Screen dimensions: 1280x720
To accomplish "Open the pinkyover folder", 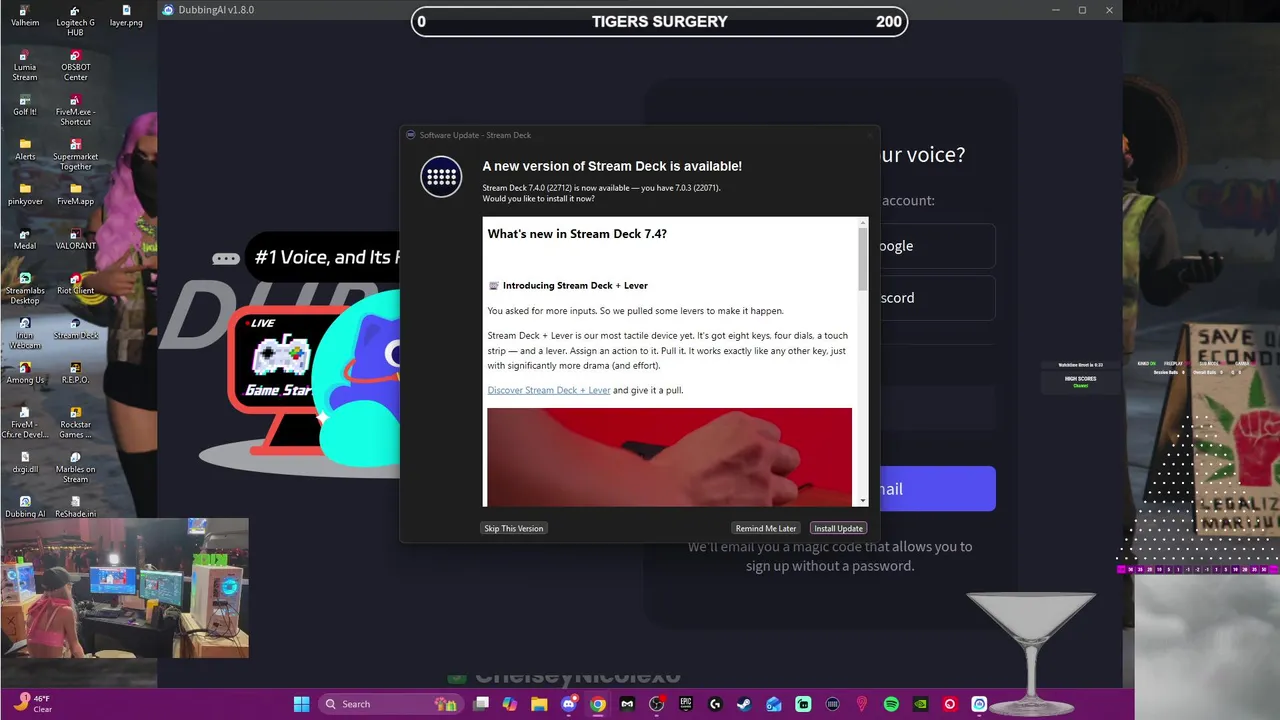I will (25, 194).
